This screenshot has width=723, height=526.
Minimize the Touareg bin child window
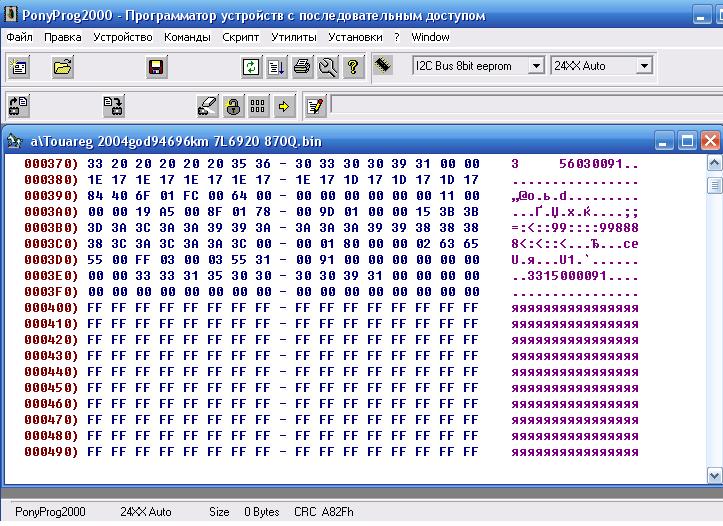[x=664, y=141]
